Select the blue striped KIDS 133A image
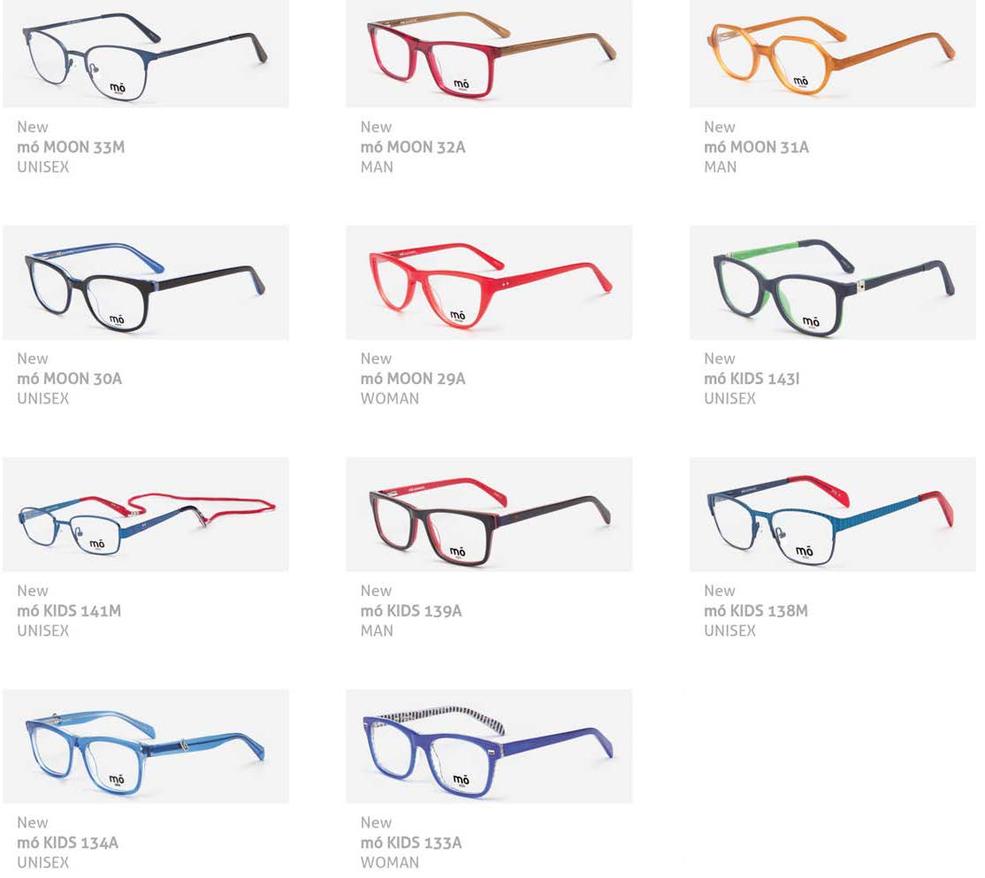Image resolution: width=985 pixels, height=878 pixels. [x=489, y=746]
